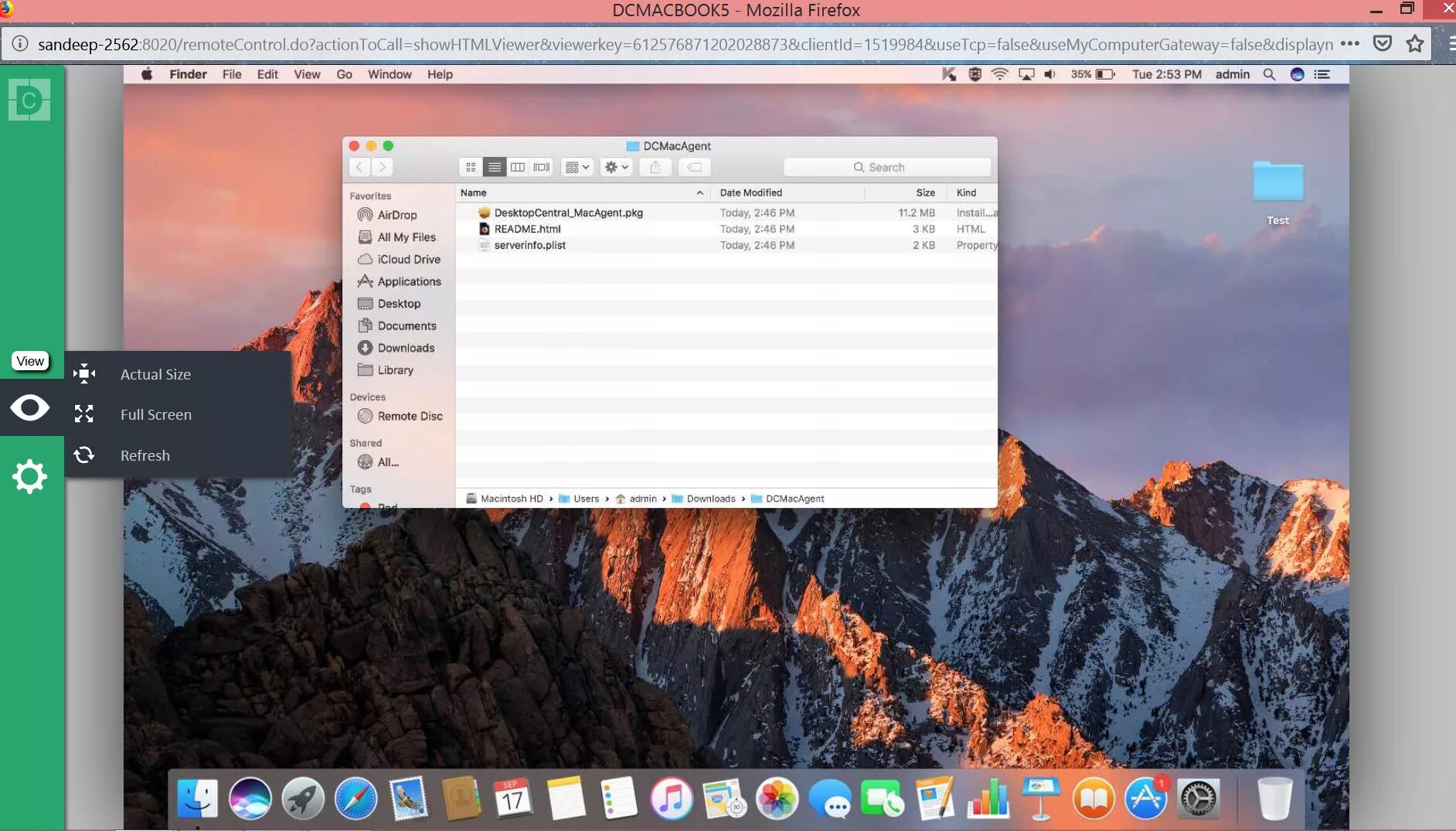Viewport: 1456px width, 831px height.
Task: Go back in Finder window
Action: (x=359, y=167)
